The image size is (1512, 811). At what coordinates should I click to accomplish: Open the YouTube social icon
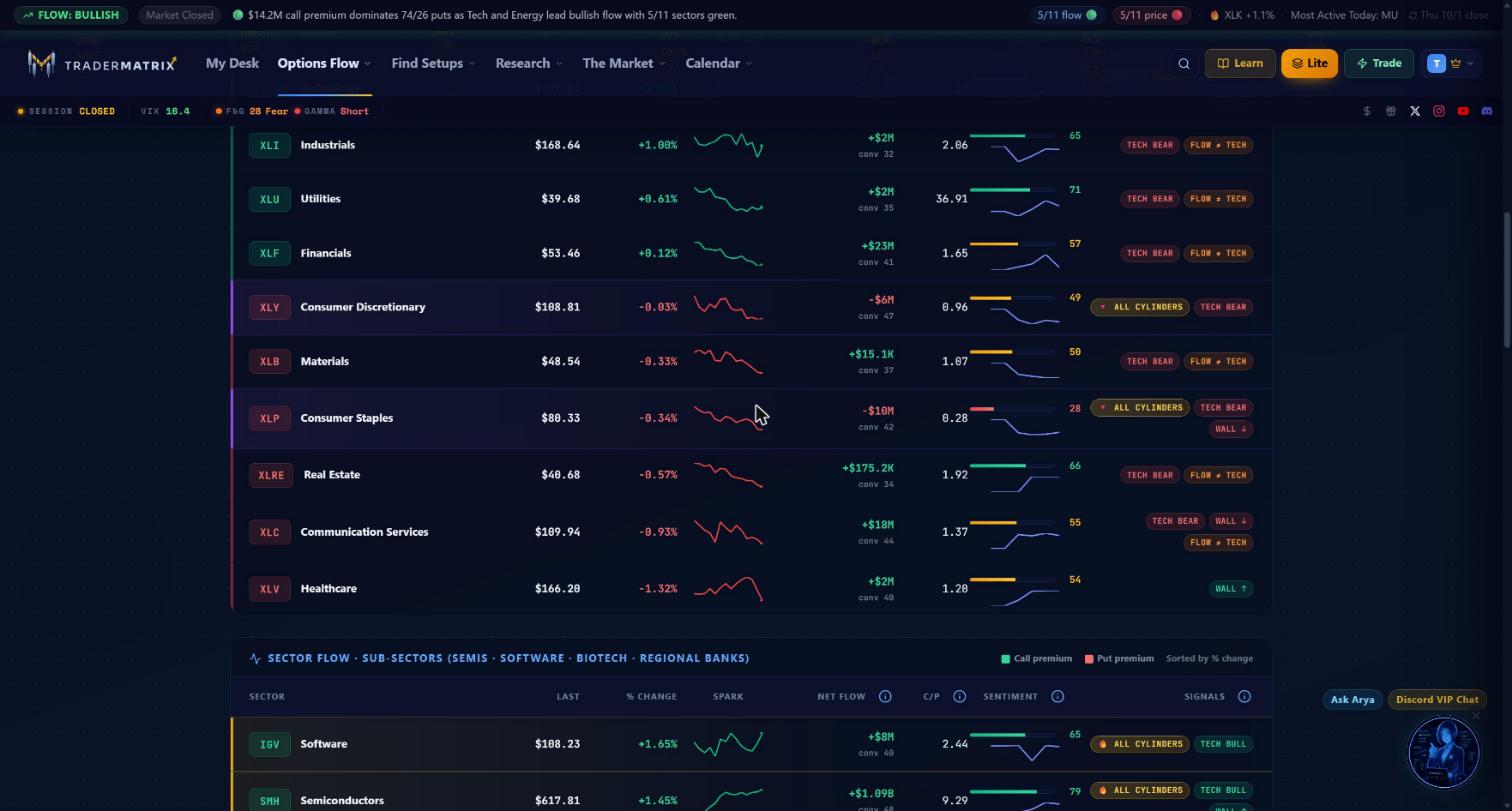click(1463, 111)
